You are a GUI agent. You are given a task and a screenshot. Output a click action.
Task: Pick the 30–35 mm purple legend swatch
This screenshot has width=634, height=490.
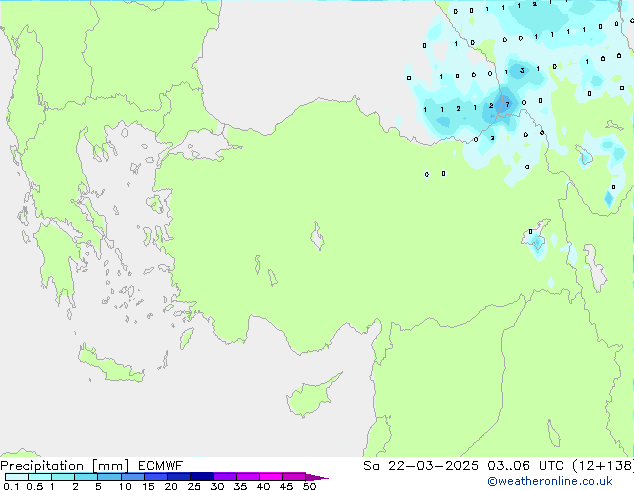click(x=225, y=477)
